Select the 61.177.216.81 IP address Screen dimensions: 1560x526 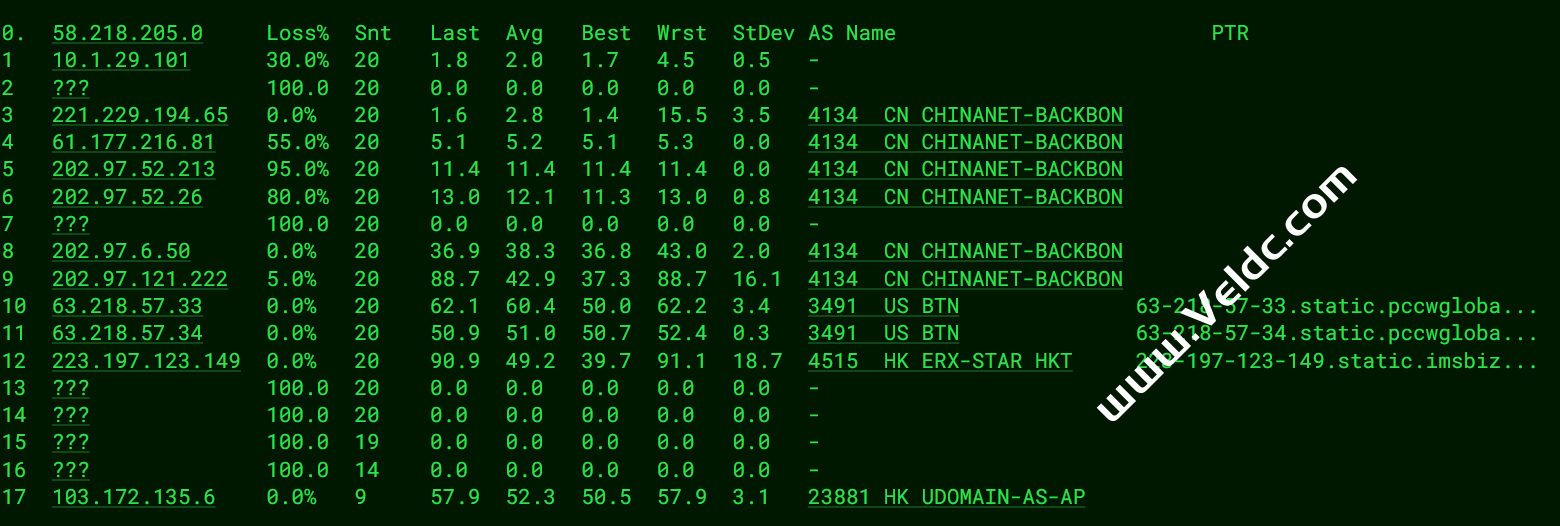tap(134, 142)
